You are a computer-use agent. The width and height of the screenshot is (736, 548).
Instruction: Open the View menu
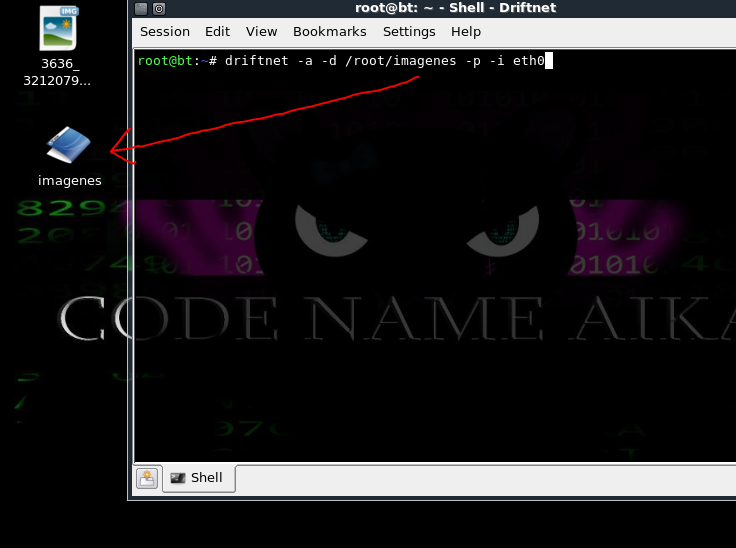tap(261, 31)
